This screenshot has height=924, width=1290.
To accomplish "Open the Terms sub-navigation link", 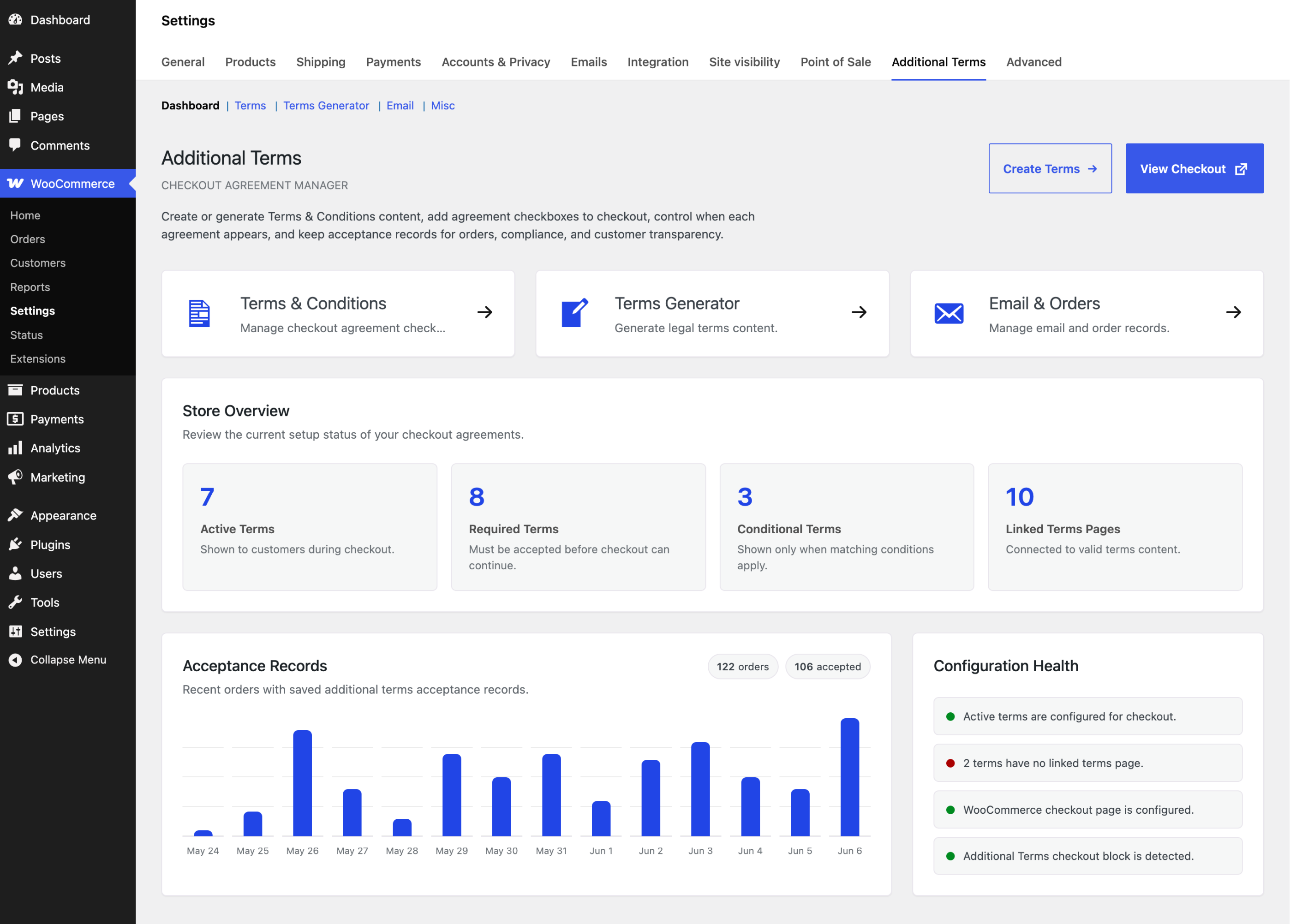I will [250, 106].
